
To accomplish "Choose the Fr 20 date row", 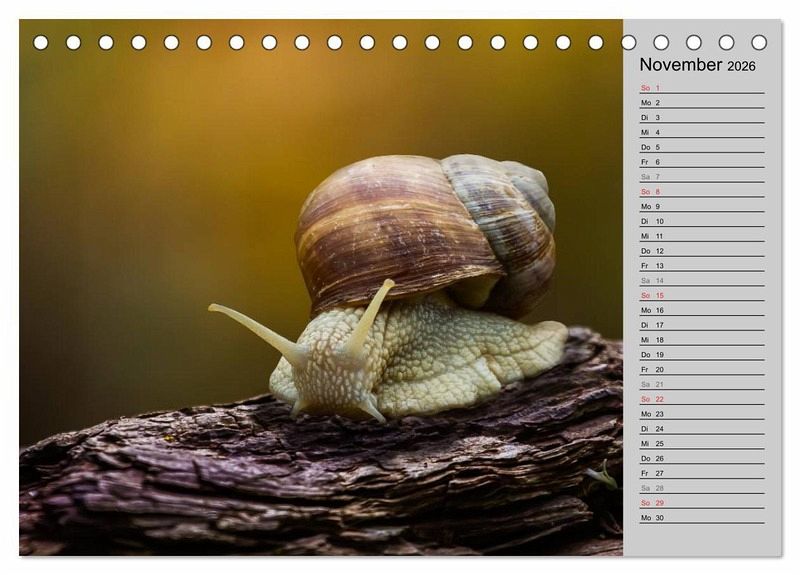I will point(701,370).
